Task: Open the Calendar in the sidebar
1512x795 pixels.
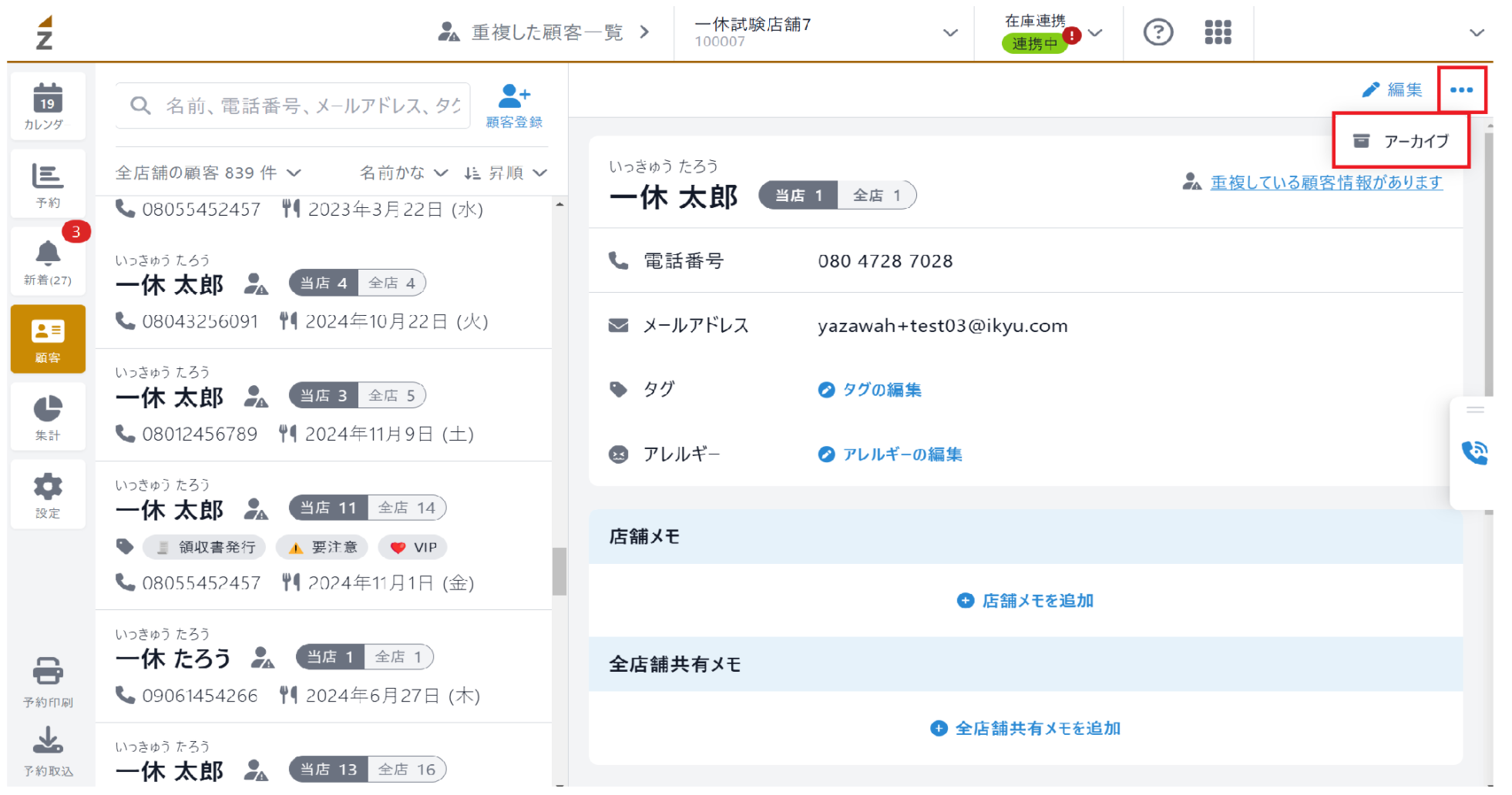Action: 48,106
